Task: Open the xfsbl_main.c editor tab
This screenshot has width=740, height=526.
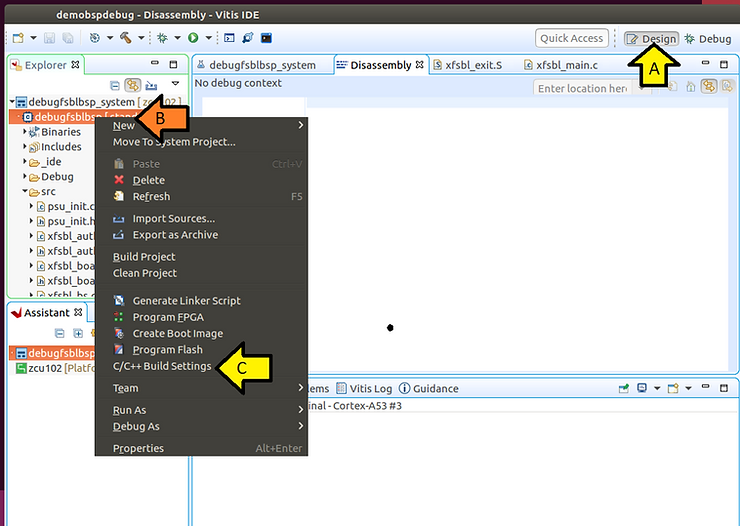Action: coord(561,65)
